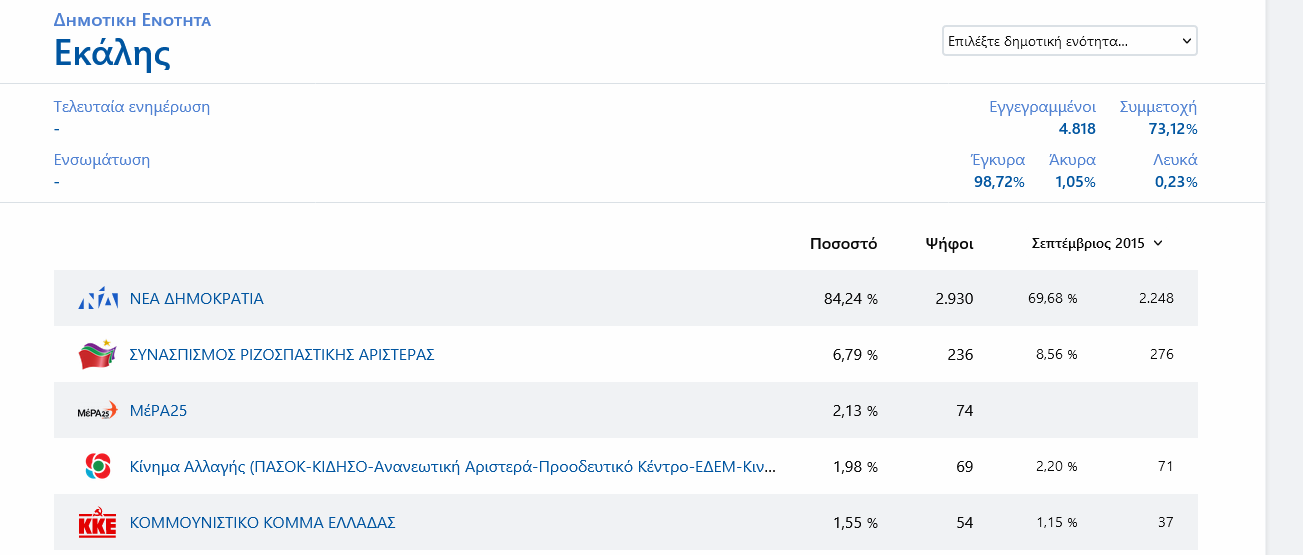
Task: Open the ΝΕΑ ΔΗΜΟΚΡΑΤΙΑ party link
Action: point(197,298)
